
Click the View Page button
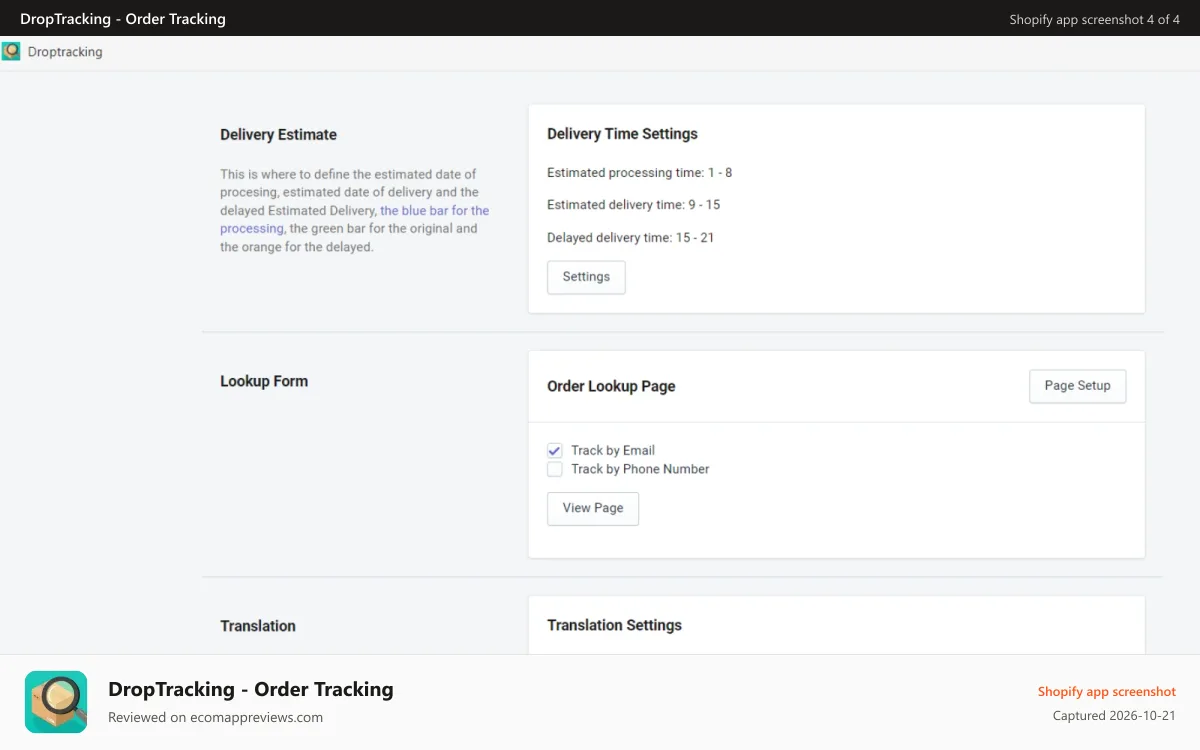point(593,508)
